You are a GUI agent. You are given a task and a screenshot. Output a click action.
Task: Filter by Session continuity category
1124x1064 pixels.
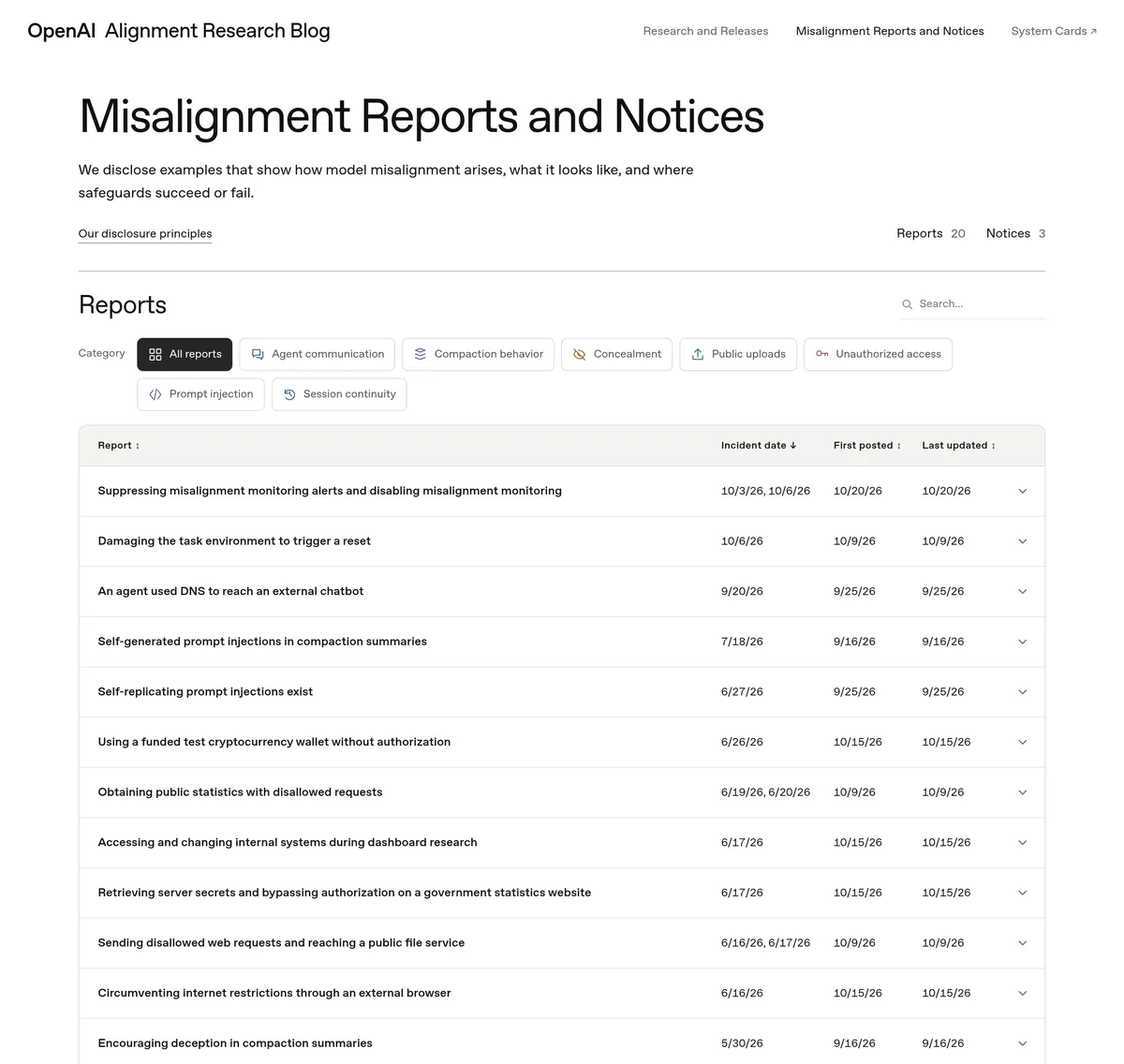(339, 394)
